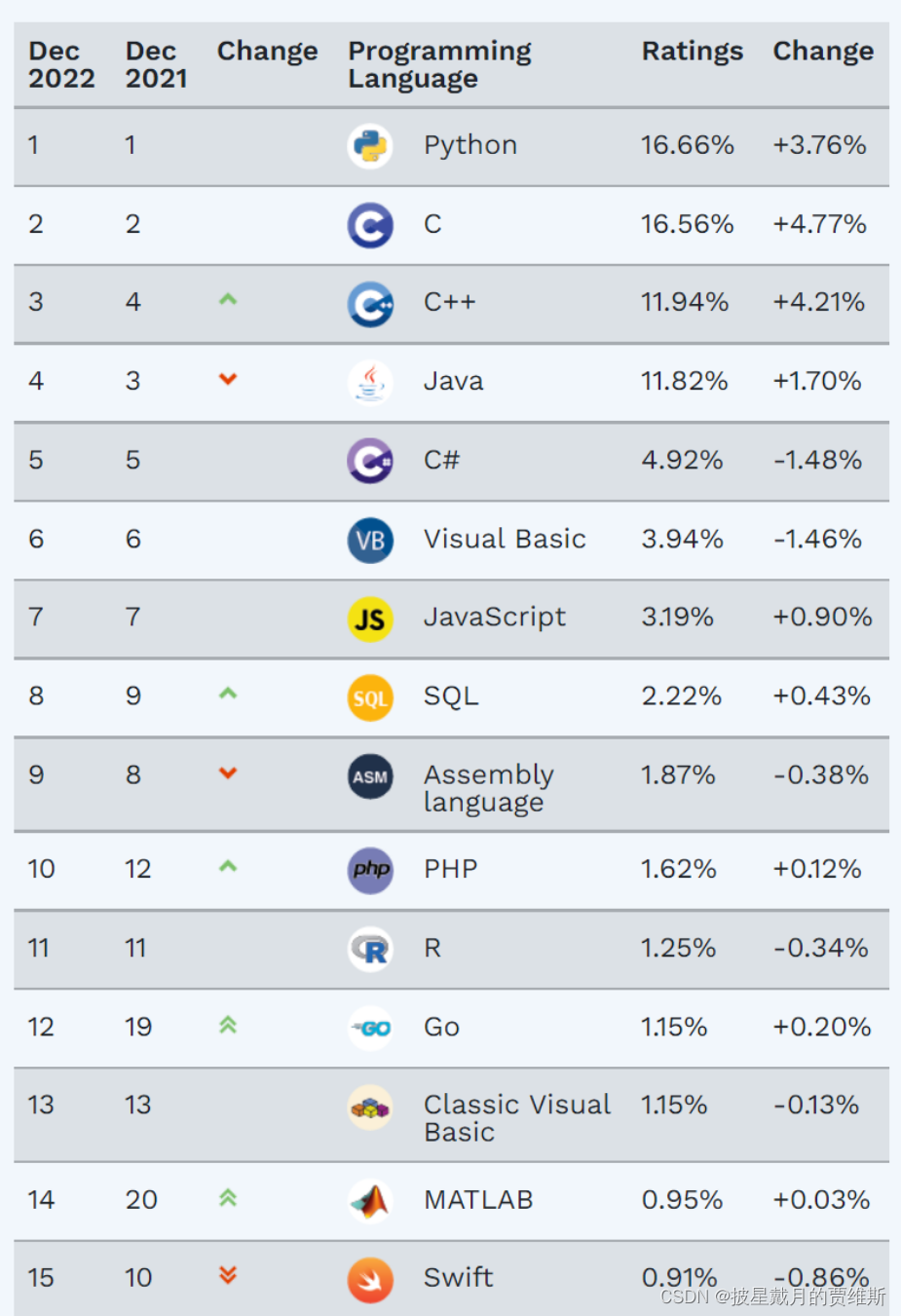This screenshot has height=1316, width=901.
Task: Click the dark ASM Assembly icon
Action: point(370,776)
